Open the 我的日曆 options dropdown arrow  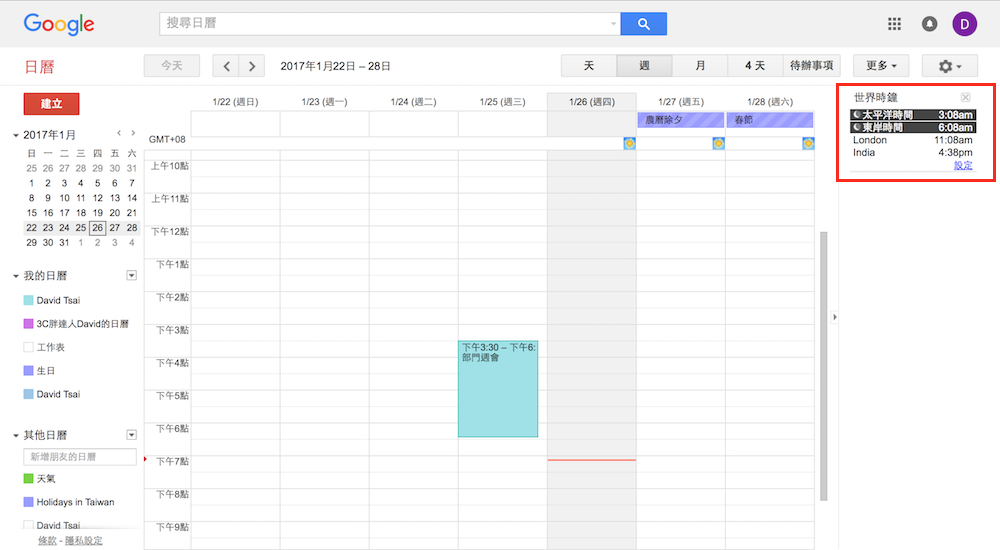pos(131,275)
